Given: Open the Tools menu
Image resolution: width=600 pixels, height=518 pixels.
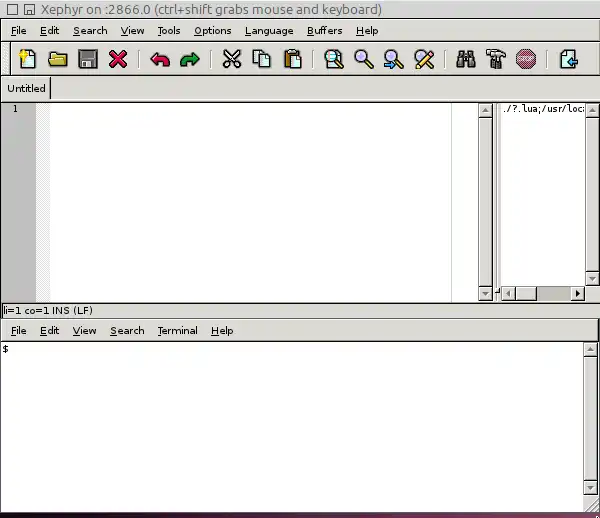Looking at the screenshot, I should point(169,31).
